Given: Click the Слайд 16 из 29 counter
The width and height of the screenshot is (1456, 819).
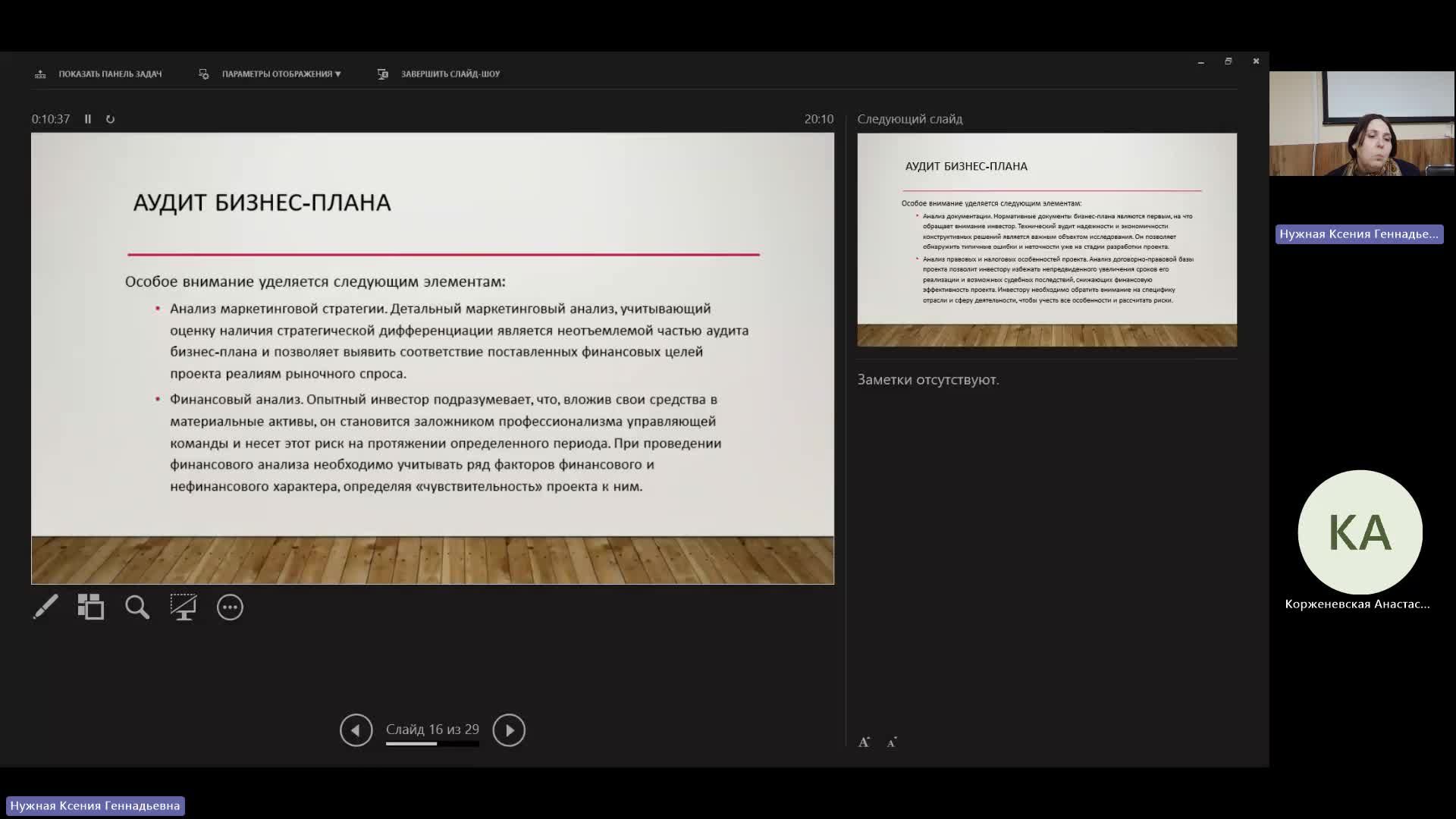Looking at the screenshot, I should pos(432,730).
